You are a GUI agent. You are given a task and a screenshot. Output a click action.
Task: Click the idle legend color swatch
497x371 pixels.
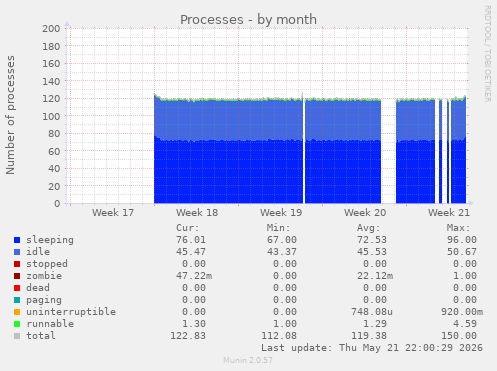tap(17, 252)
